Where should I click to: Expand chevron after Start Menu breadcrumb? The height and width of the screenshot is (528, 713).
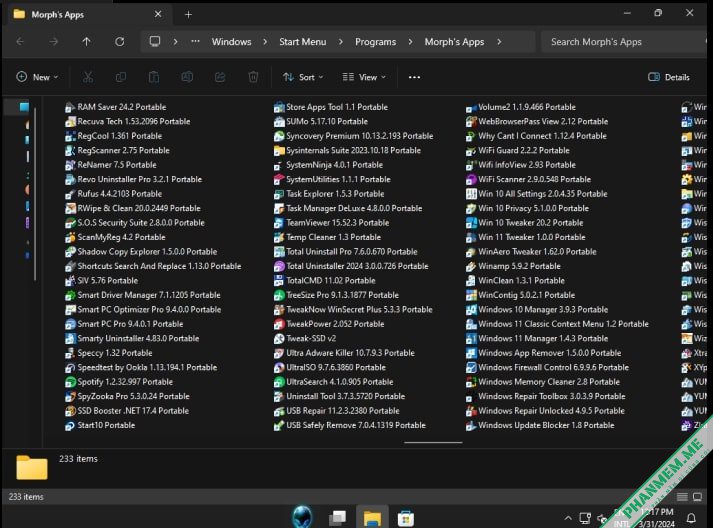[x=341, y=42]
